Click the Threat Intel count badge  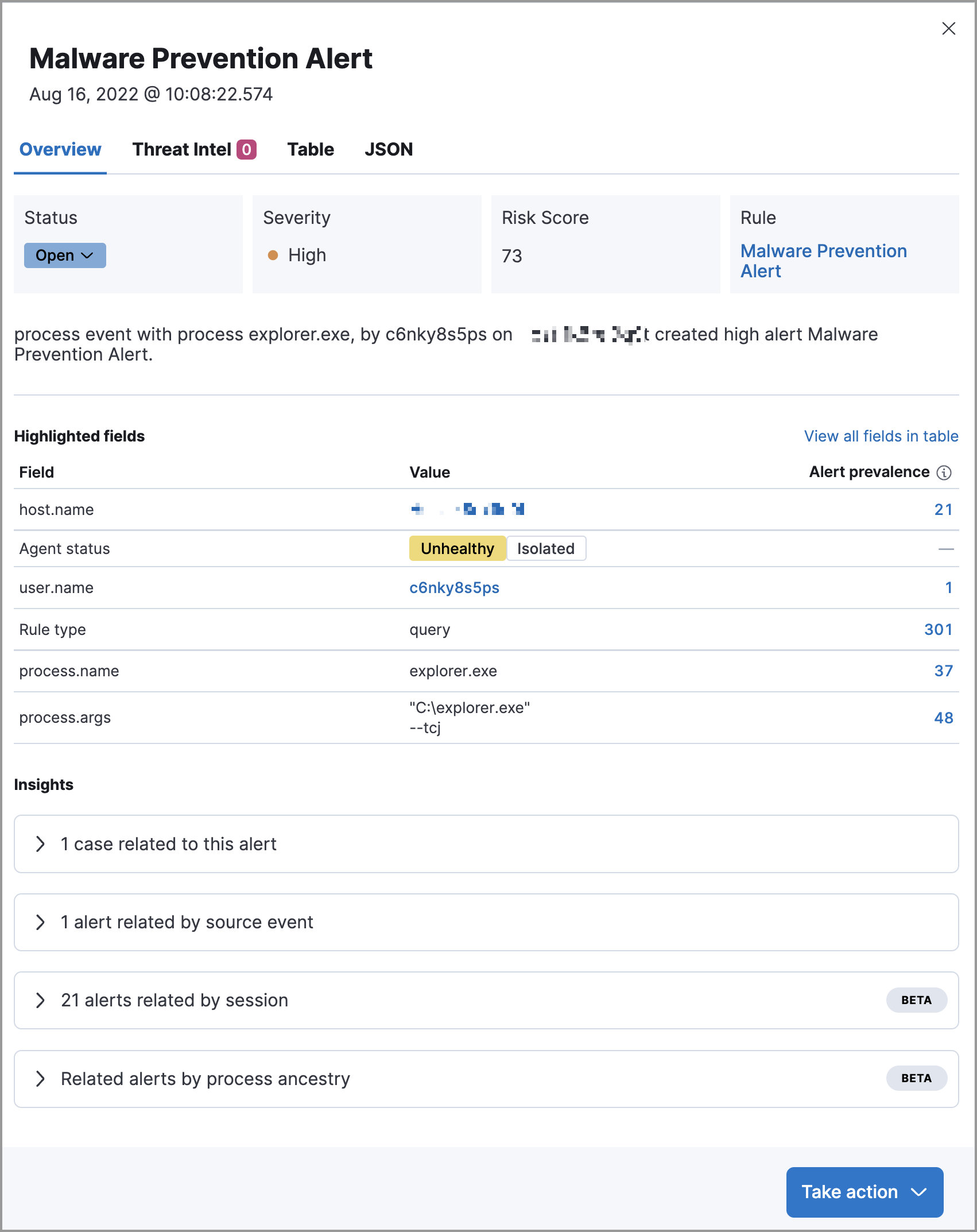click(246, 149)
